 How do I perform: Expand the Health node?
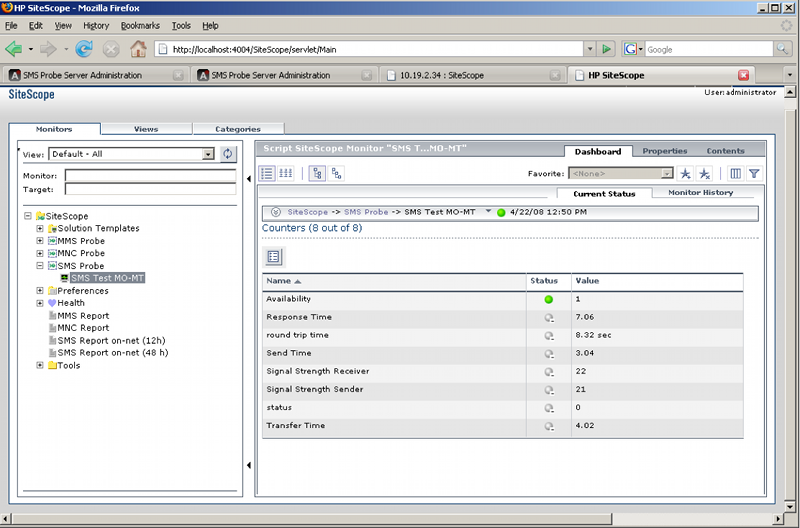(40, 303)
